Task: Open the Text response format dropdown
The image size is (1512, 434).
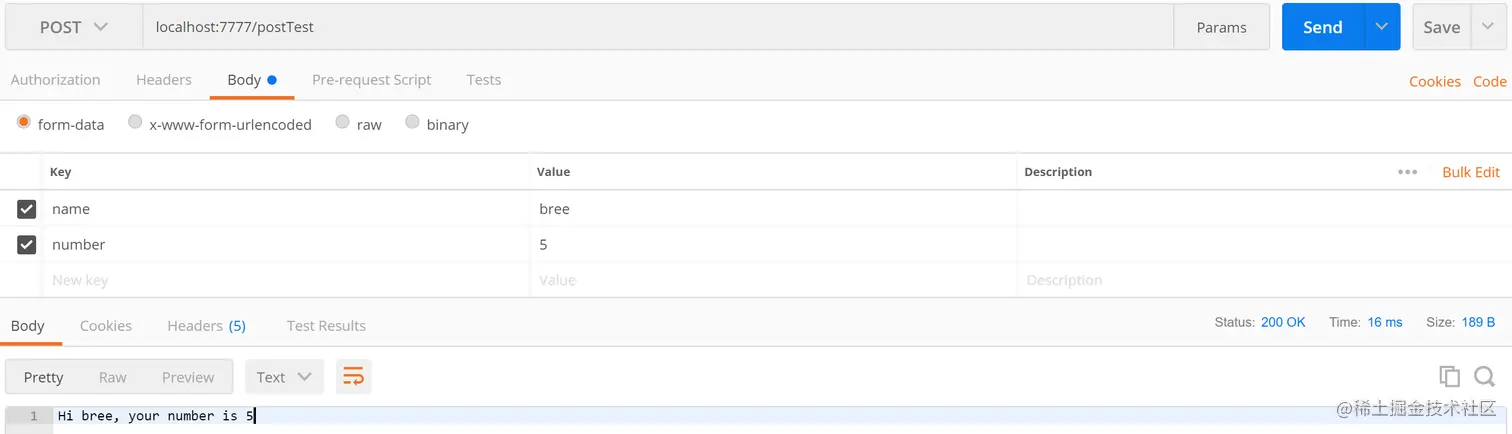Action: click(284, 377)
